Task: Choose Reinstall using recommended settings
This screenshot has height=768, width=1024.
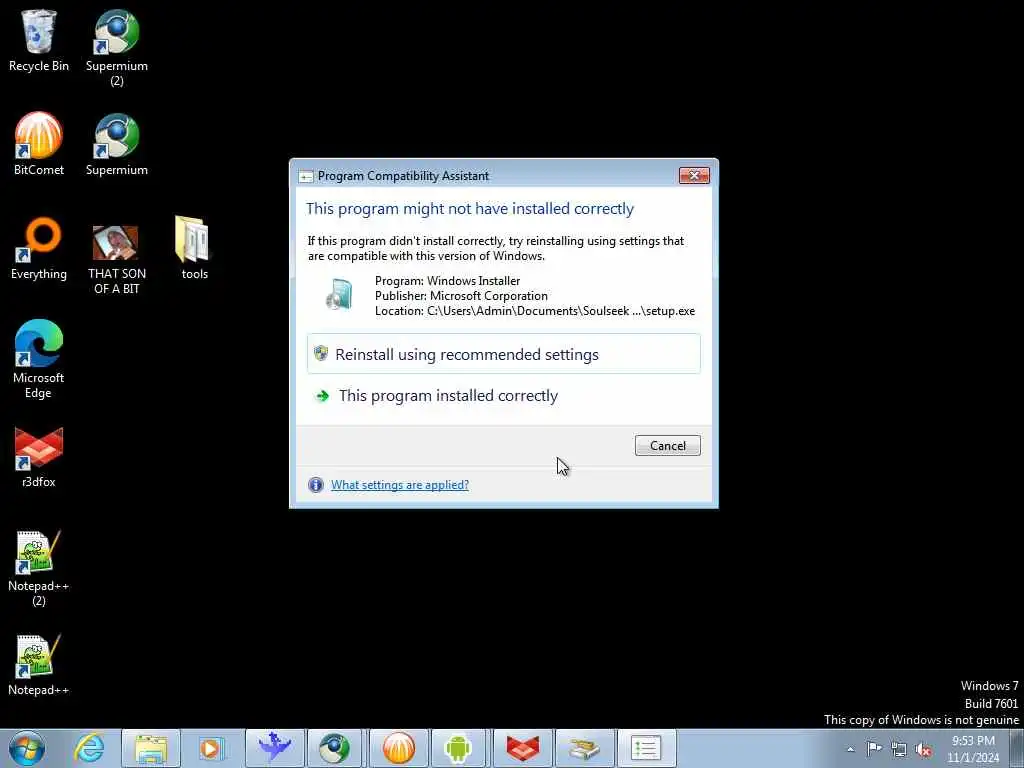Action: [504, 354]
